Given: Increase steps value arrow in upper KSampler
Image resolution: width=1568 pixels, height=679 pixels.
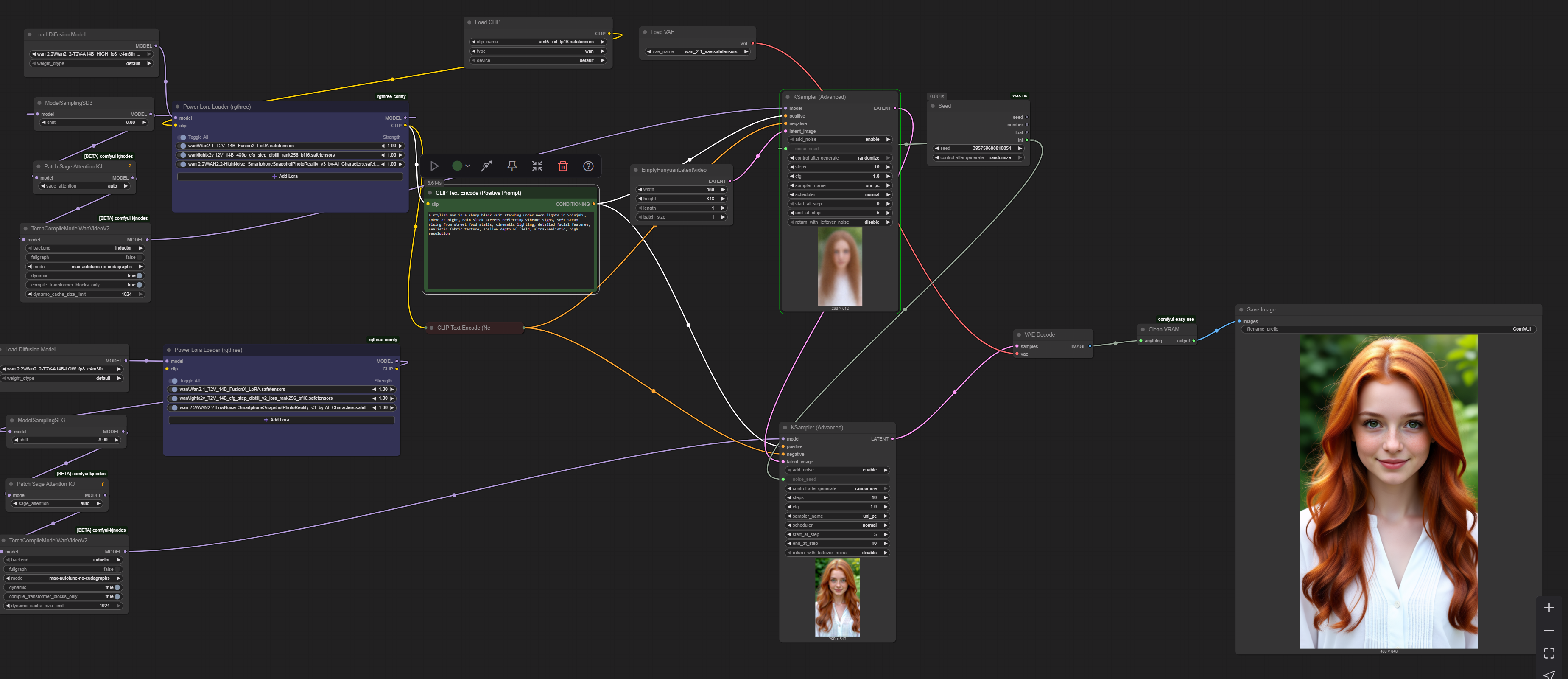Looking at the screenshot, I should coord(888,167).
